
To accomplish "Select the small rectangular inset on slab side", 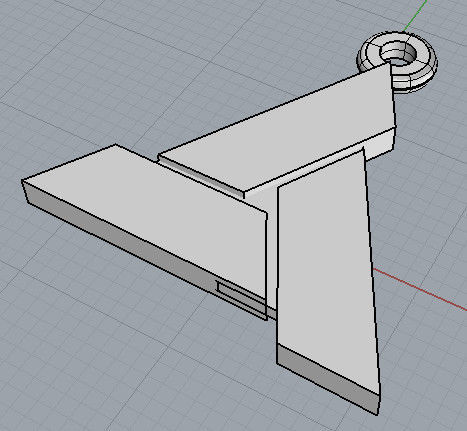I will [242, 297].
